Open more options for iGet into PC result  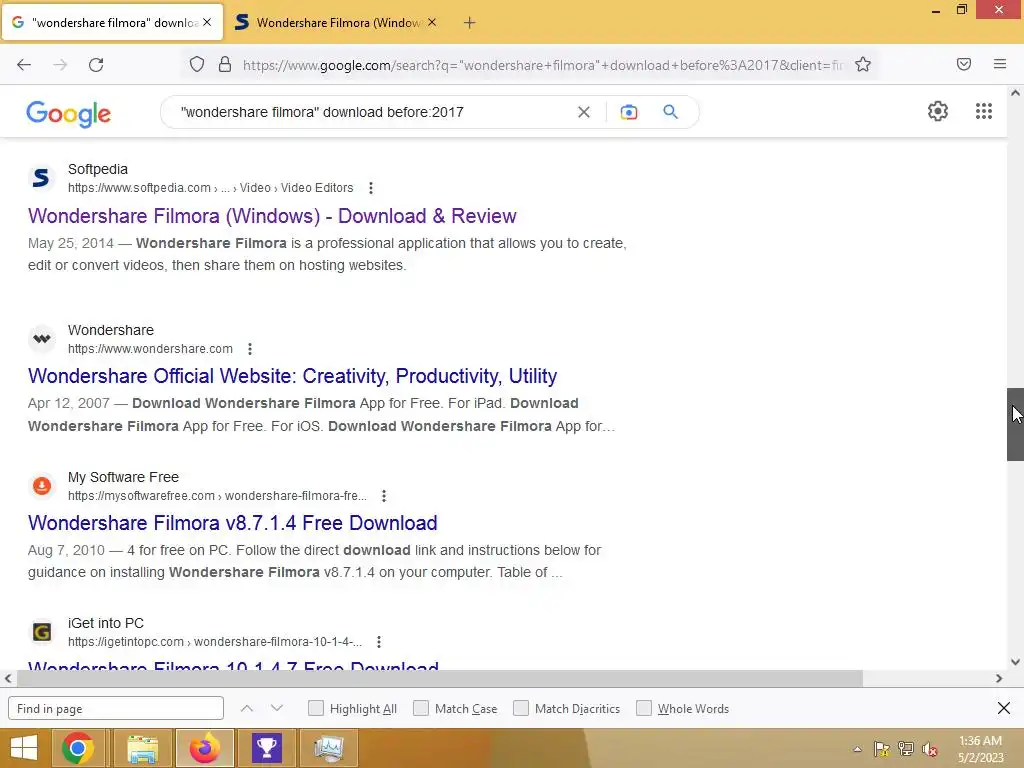379,642
